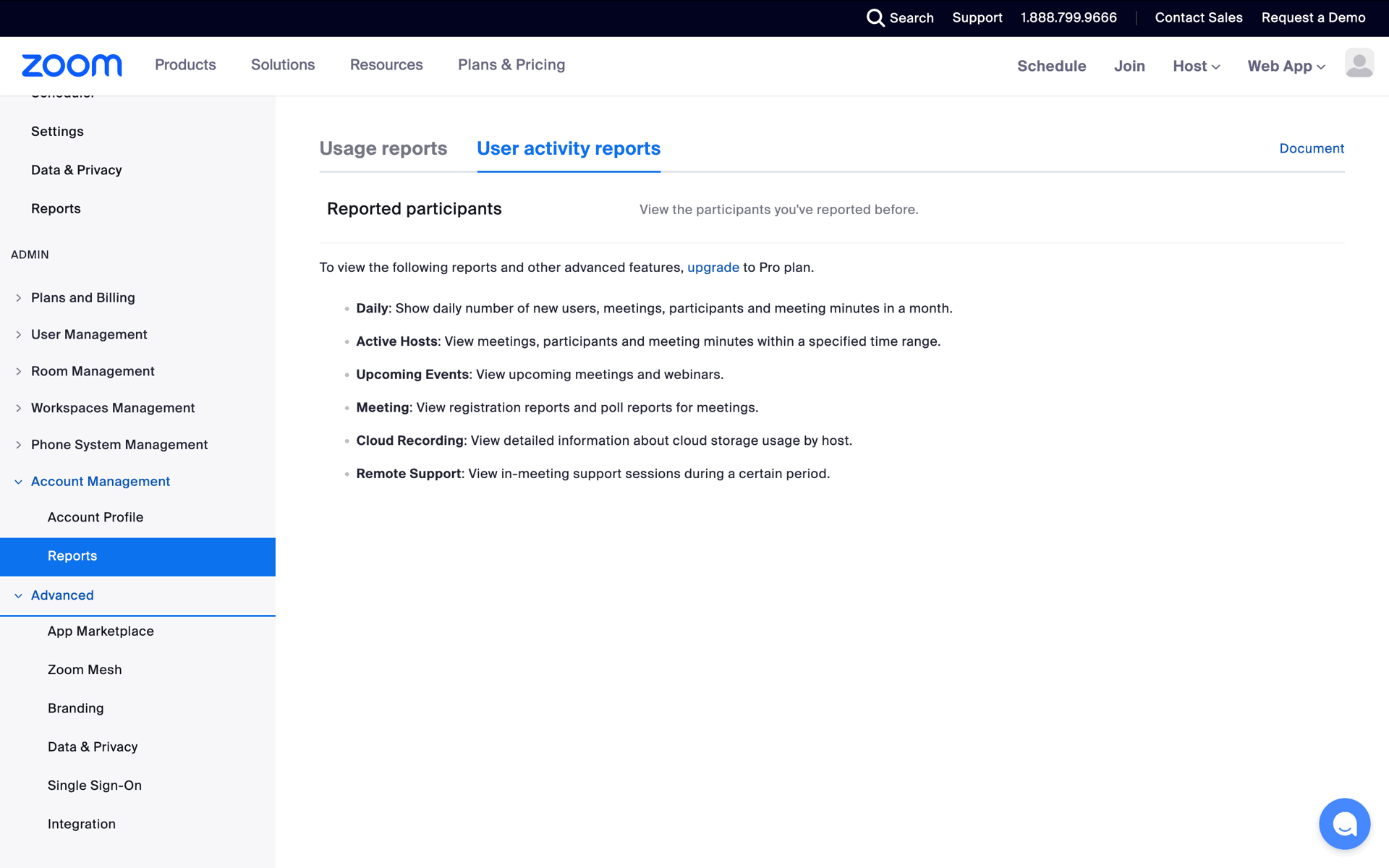
Task: Open Single Sign-On
Action: (x=95, y=786)
